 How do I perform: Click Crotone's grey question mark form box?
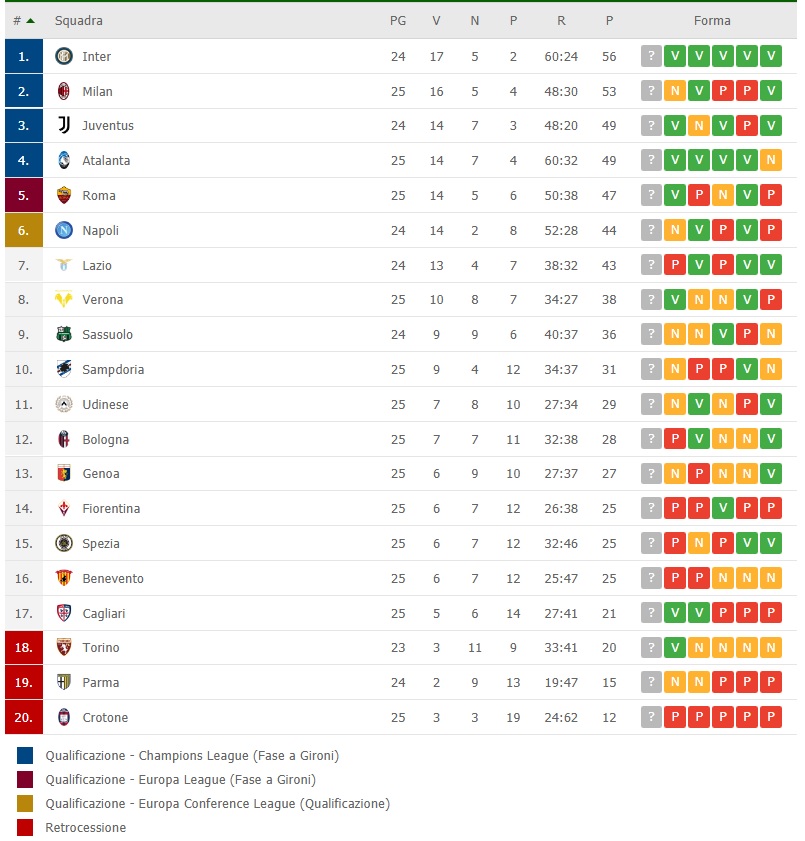pos(651,717)
